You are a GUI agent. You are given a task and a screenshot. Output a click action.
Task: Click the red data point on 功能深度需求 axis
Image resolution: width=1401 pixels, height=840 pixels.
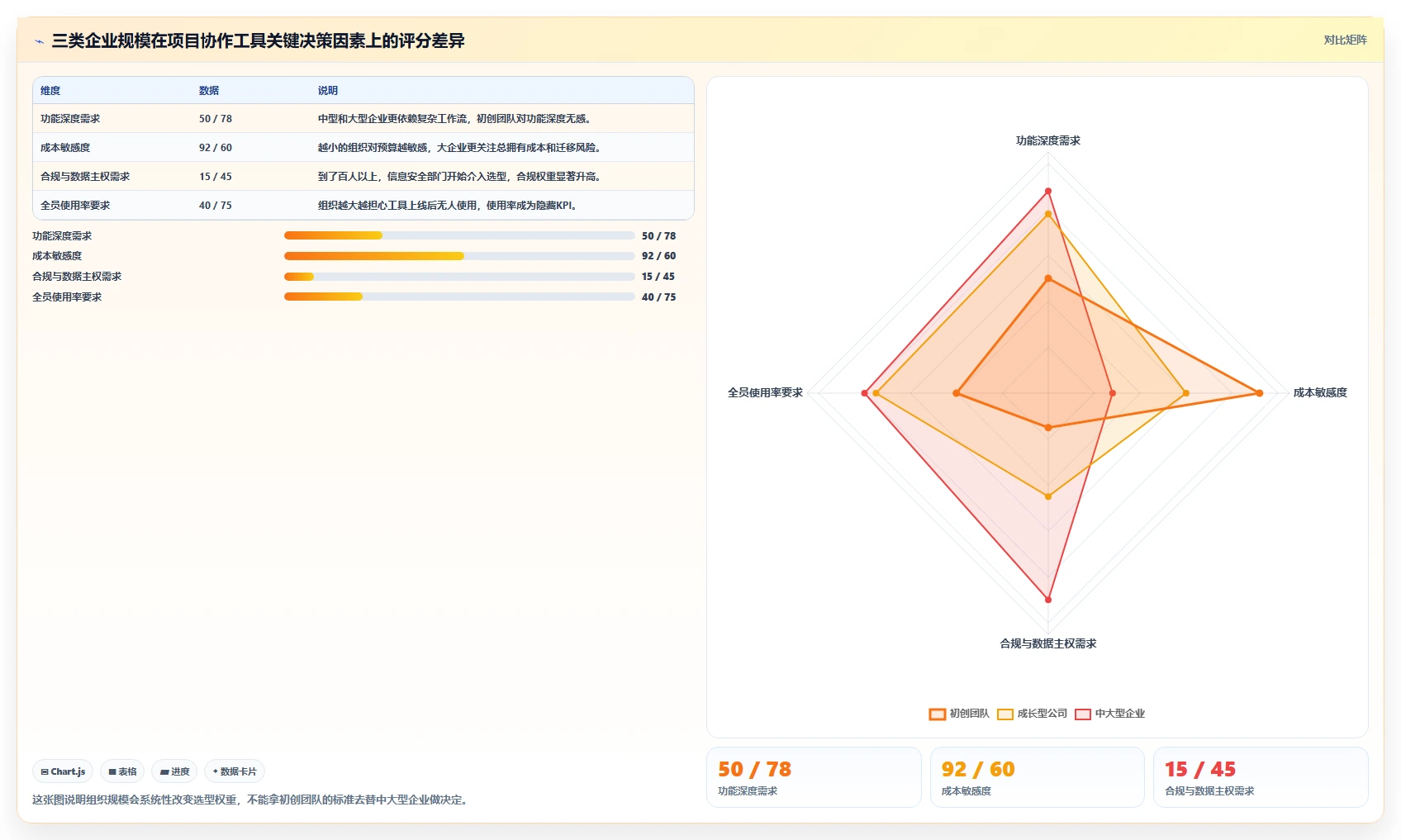coord(1048,191)
